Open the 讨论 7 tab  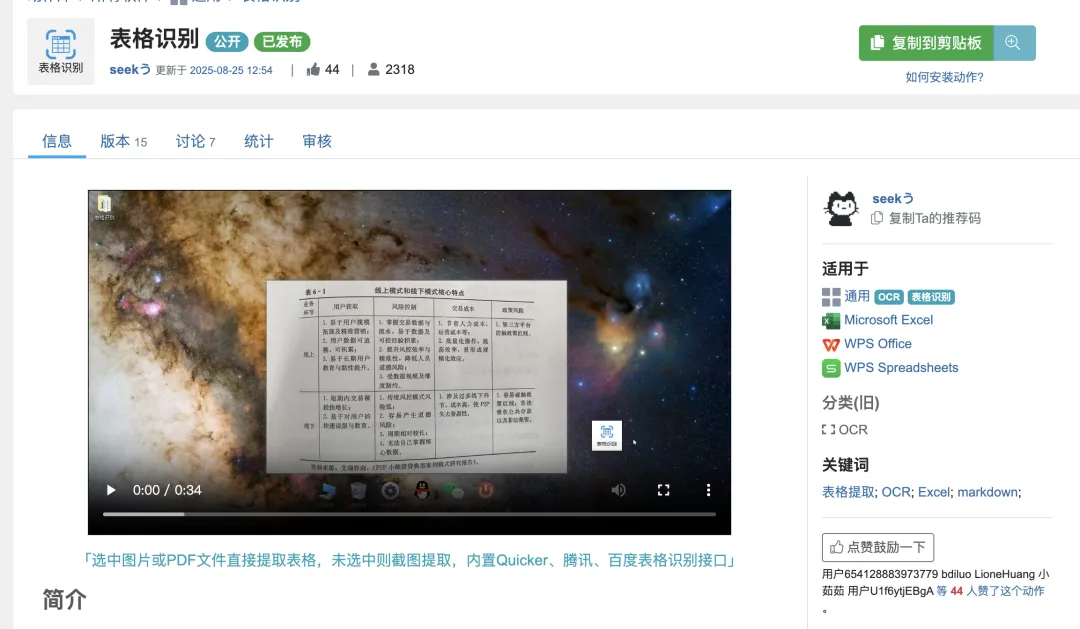(196, 141)
